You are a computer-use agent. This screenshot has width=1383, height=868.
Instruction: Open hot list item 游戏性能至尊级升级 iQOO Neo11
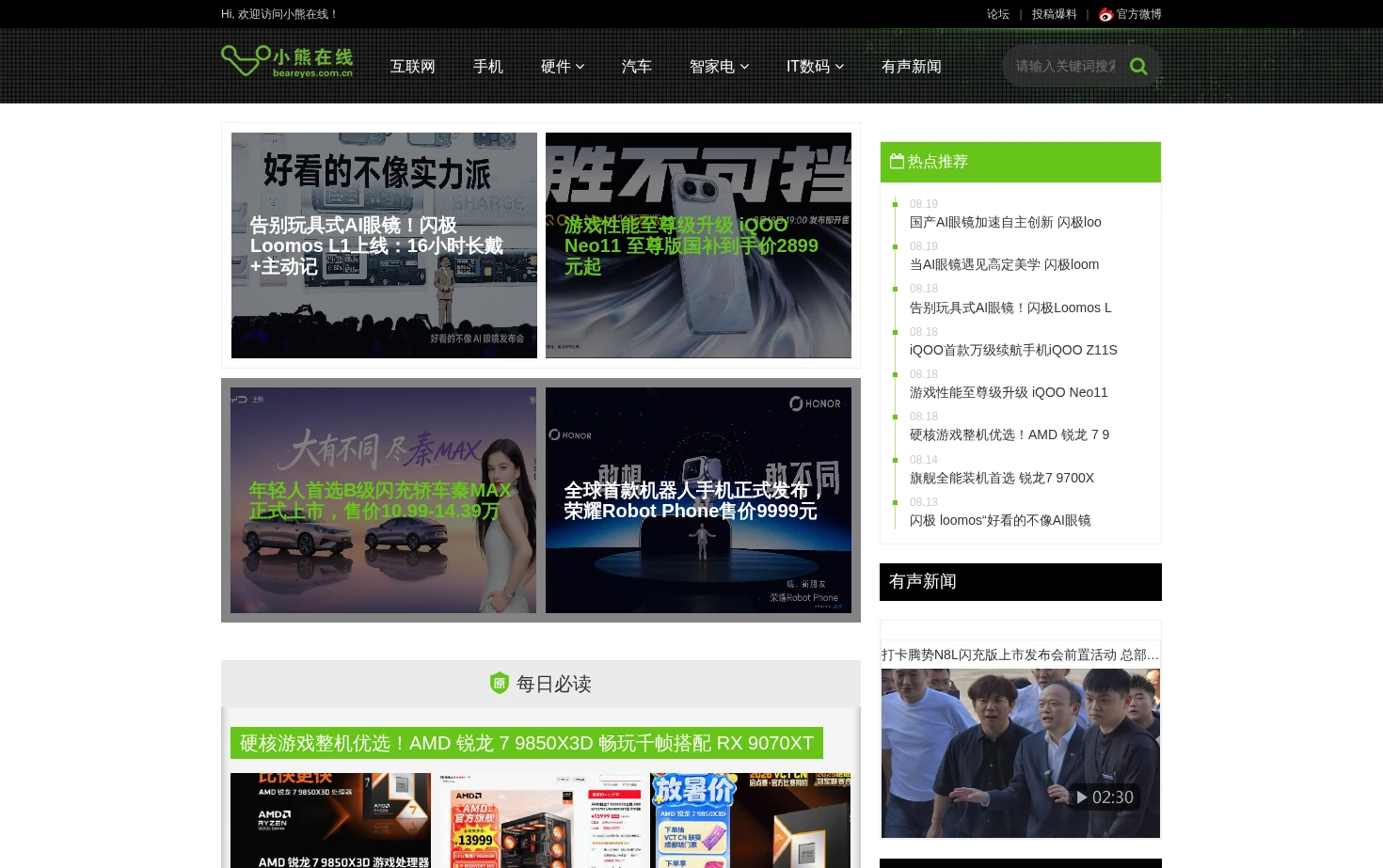click(1009, 392)
